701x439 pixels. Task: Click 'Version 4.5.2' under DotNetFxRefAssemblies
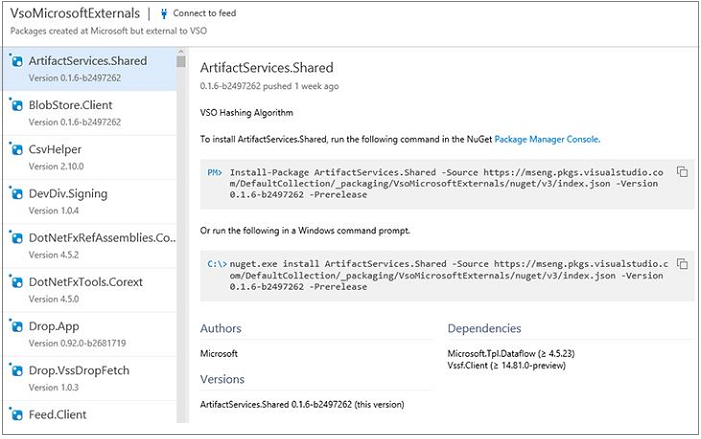pos(54,255)
